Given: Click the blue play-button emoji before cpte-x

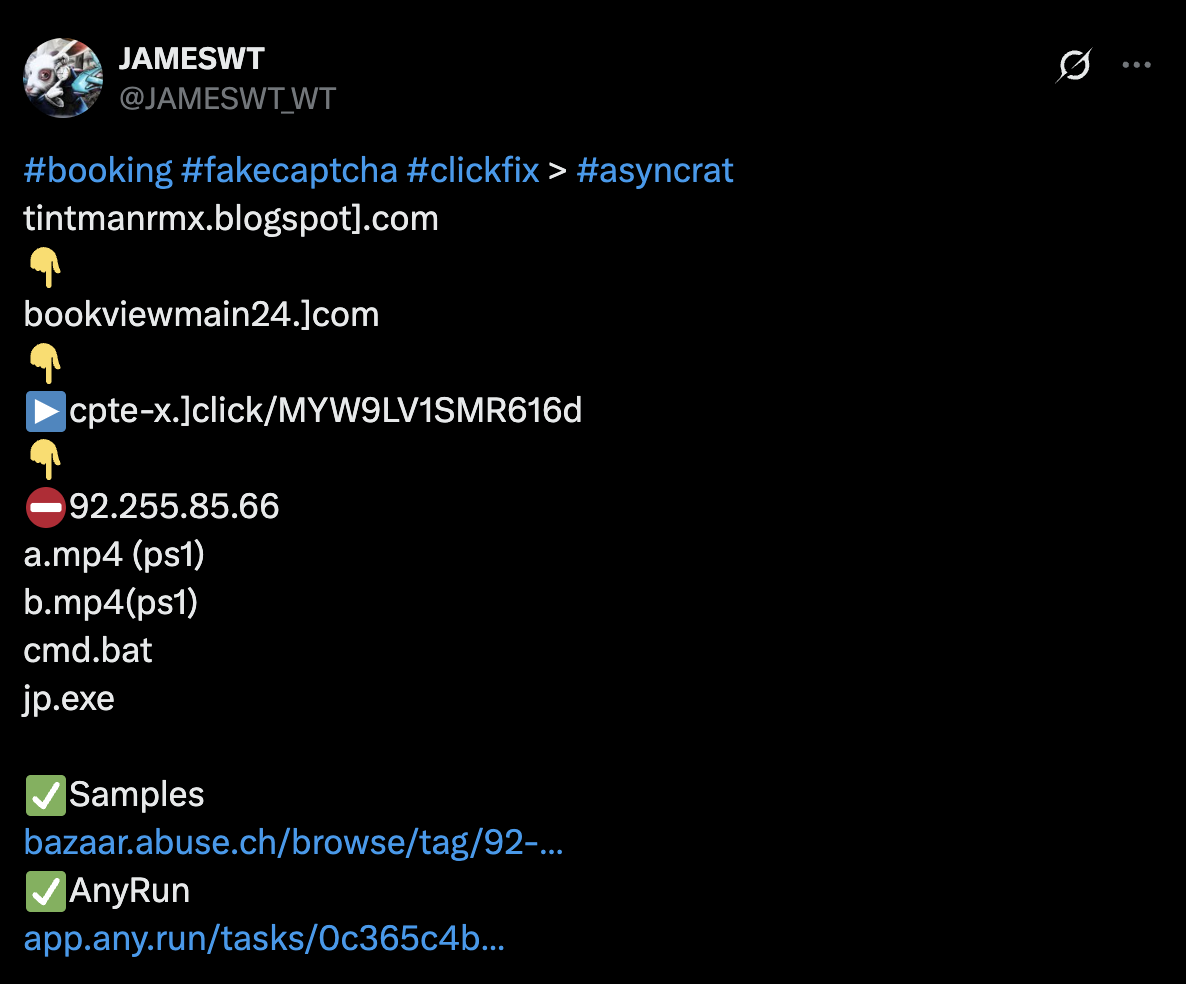Looking at the screenshot, I should point(45,411).
